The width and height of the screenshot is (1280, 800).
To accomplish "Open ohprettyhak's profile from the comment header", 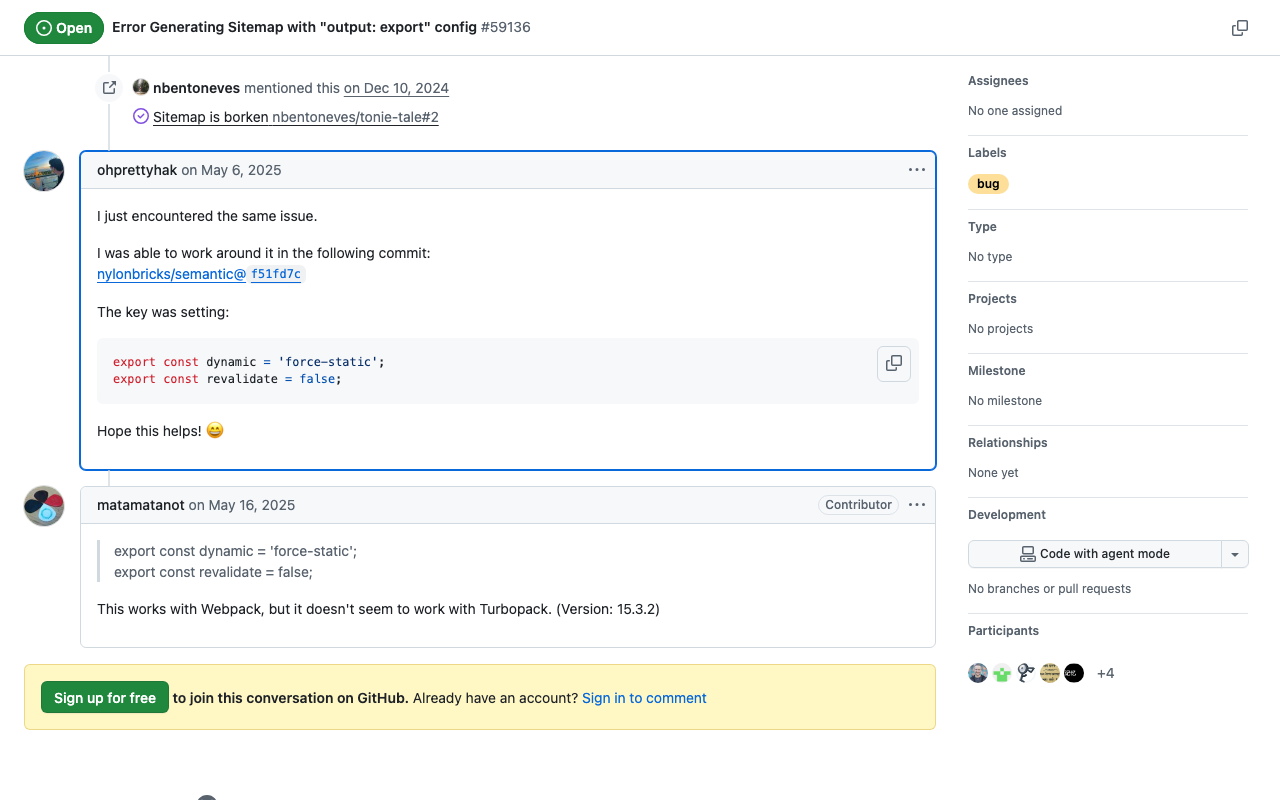I will click(137, 169).
